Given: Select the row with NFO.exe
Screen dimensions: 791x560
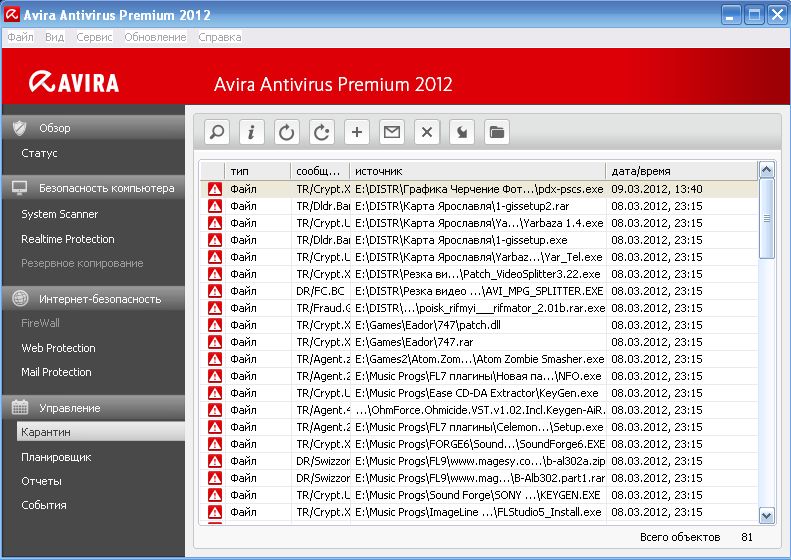Looking at the screenshot, I should pos(479,376).
